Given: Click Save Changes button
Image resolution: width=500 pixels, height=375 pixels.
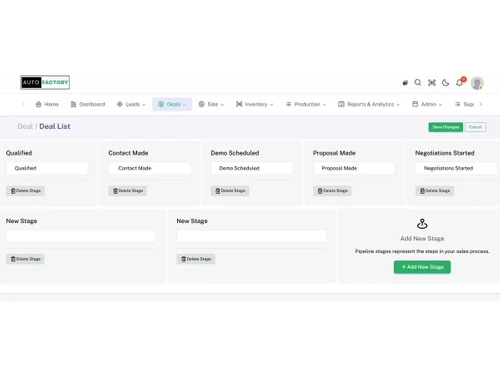Looking at the screenshot, I should [445, 127].
